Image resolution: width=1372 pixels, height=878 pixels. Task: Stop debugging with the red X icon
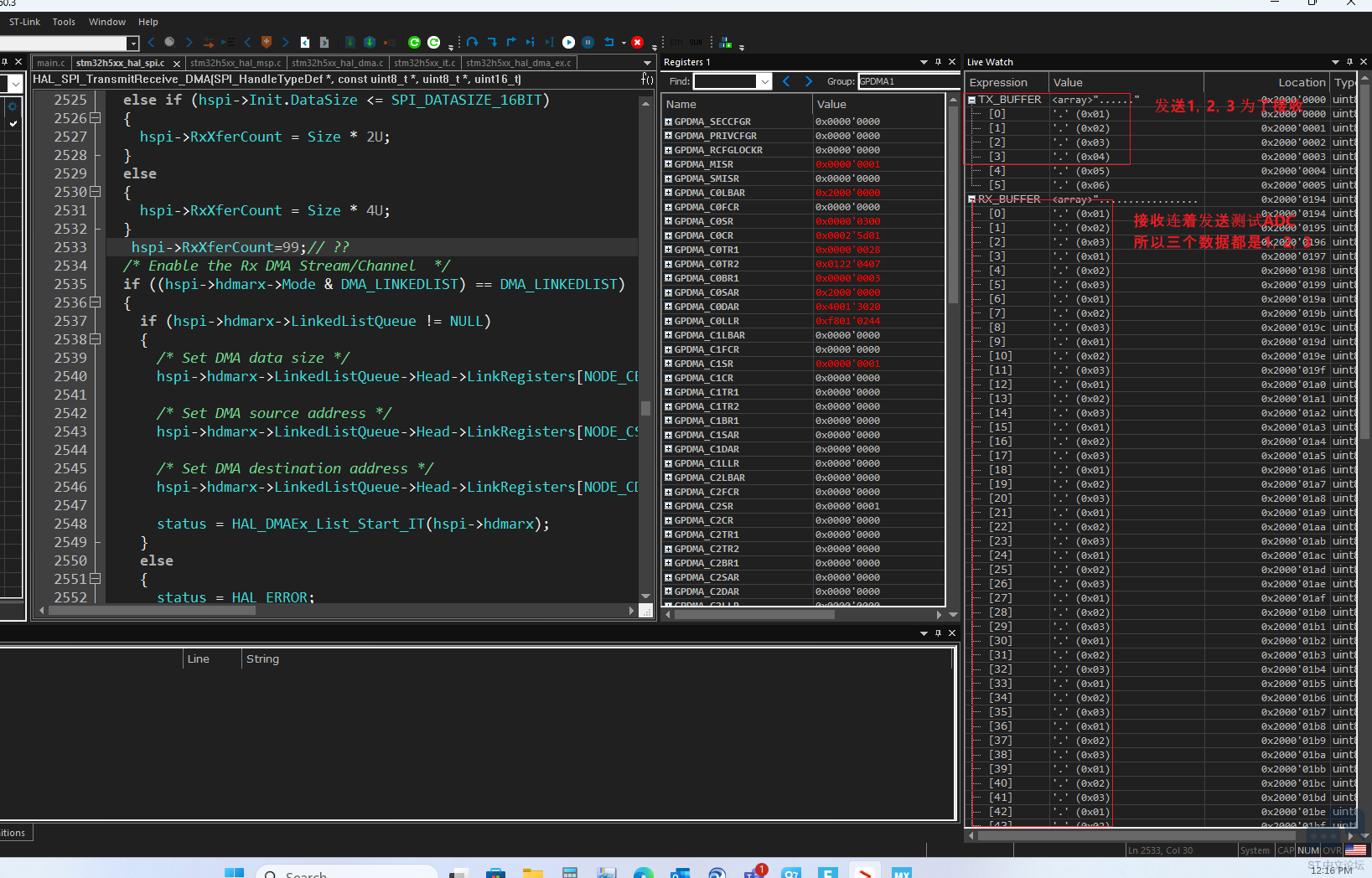(x=637, y=42)
